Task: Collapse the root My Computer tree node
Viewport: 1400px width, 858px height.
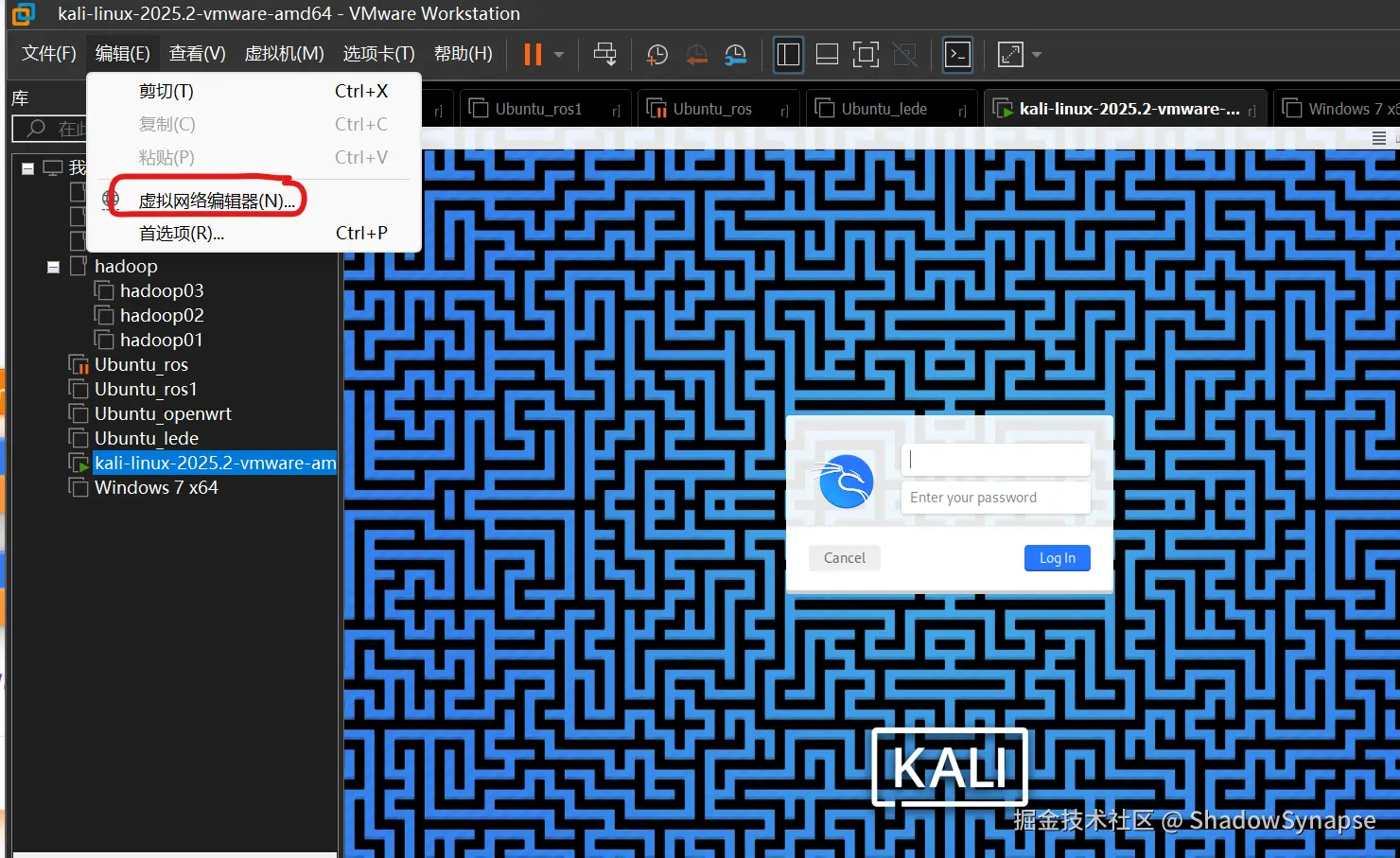Action: (x=28, y=168)
